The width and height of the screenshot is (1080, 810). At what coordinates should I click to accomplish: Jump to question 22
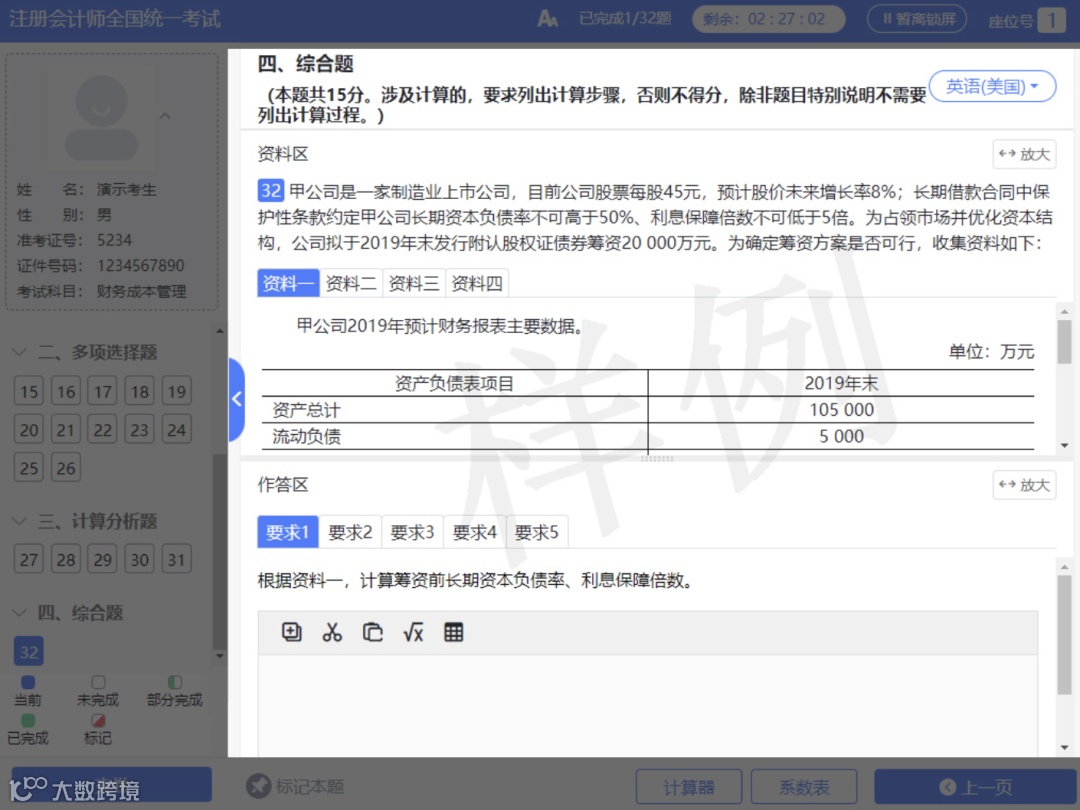click(103, 430)
